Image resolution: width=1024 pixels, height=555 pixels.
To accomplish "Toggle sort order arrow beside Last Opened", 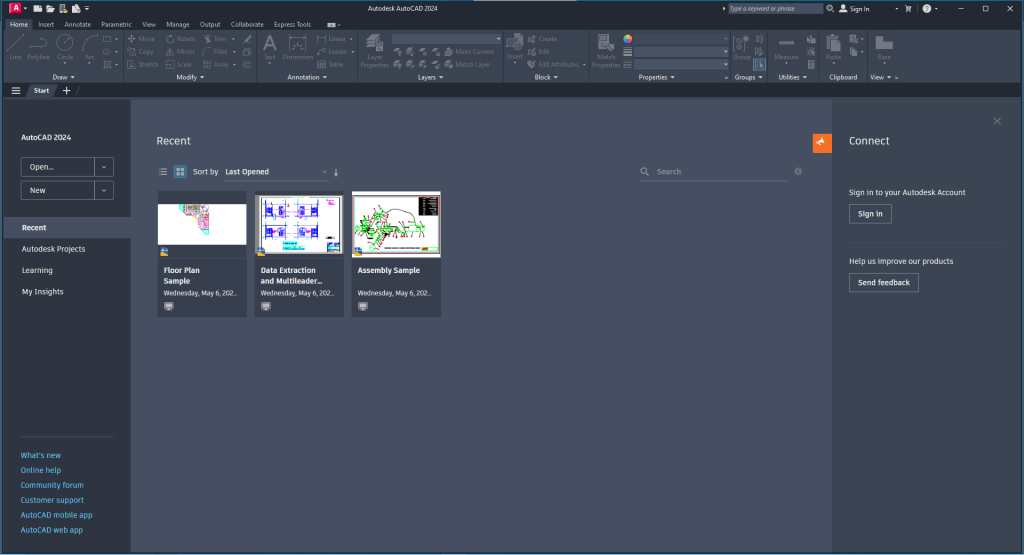I will 336,172.
